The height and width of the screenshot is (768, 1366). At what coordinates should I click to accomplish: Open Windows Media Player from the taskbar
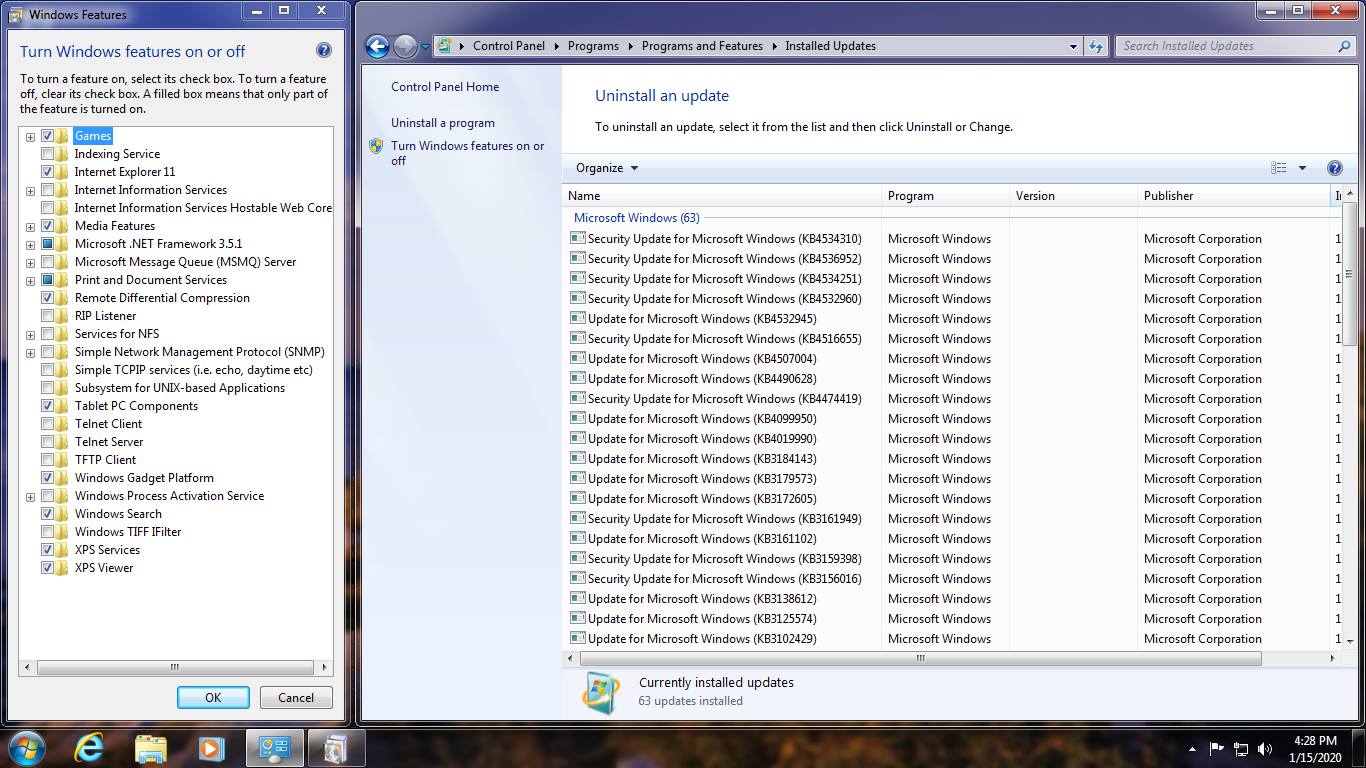(x=211, y=748)
